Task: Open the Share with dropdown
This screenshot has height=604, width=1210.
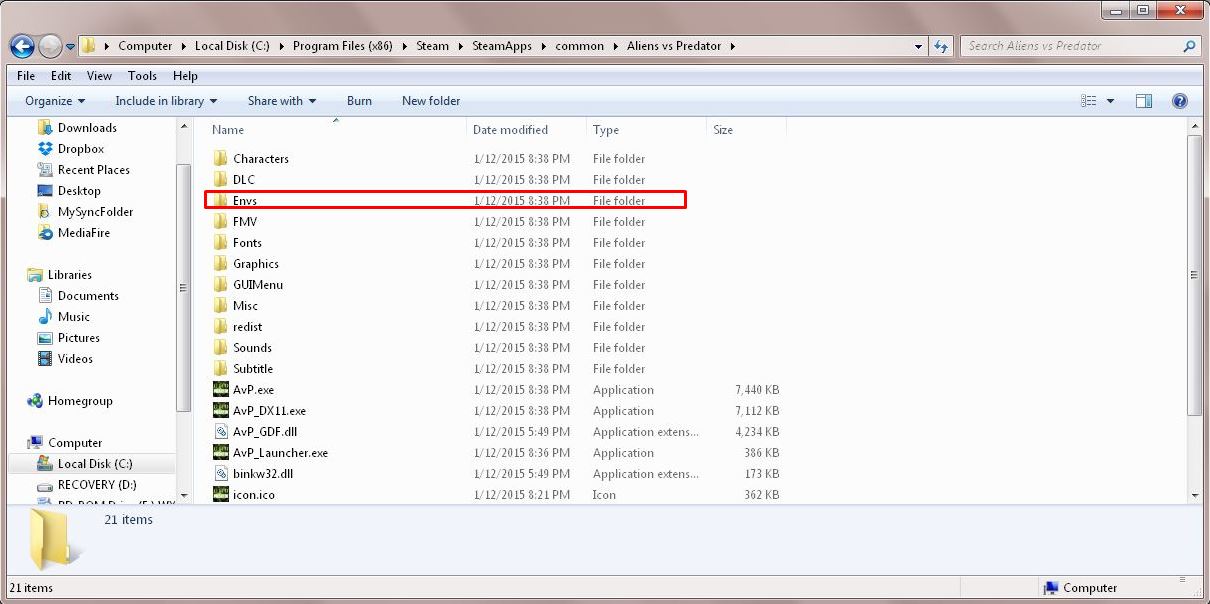Action: coord(282,101)
